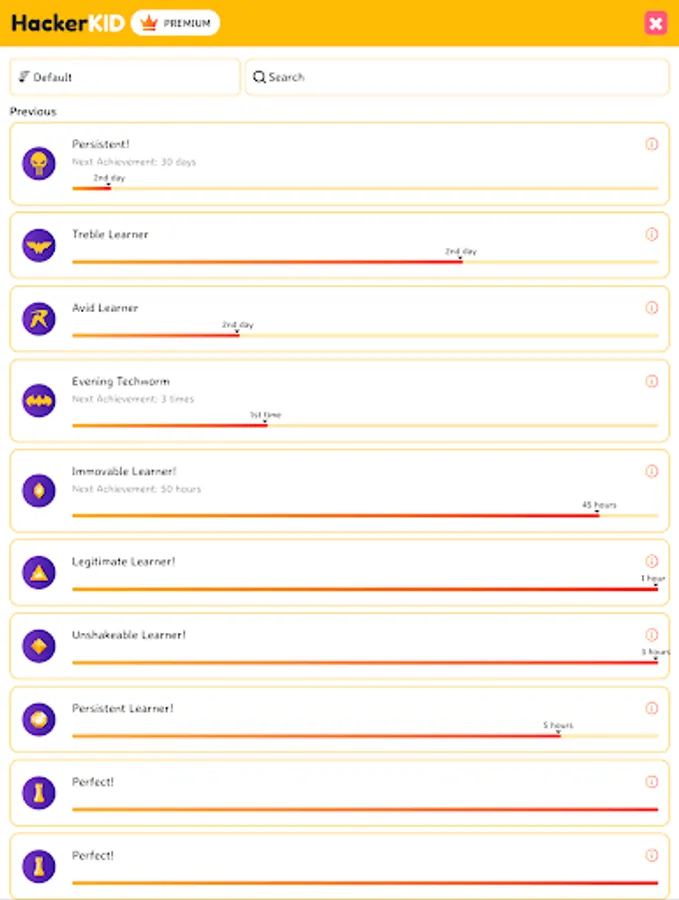Image resolution: width=679 pixels, height=900 pixels.
Task: View info for Evening Techworm achievement
Action: [652, 381]
